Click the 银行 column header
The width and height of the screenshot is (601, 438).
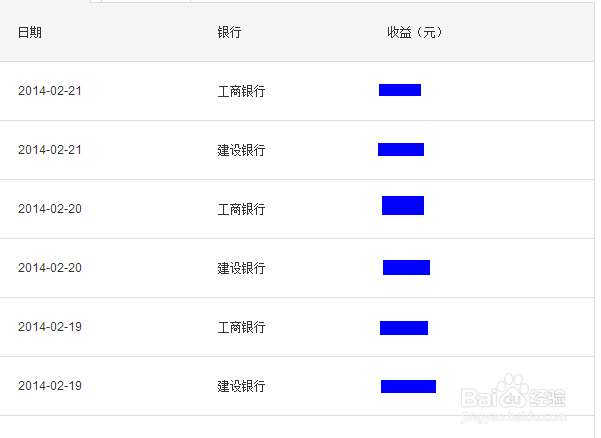[x=229, y=32]
